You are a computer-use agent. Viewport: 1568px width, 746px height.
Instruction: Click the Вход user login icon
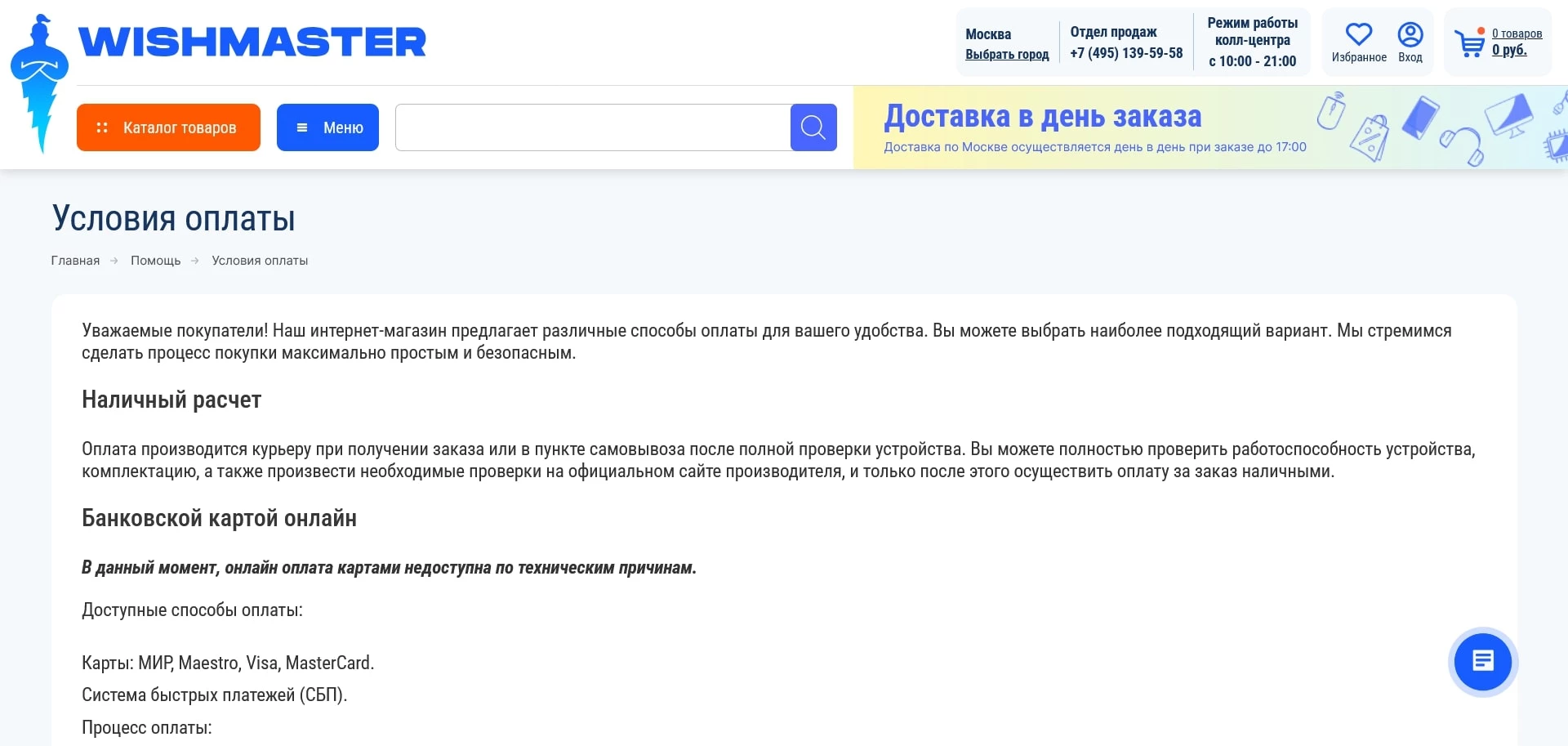(1410, 35)
